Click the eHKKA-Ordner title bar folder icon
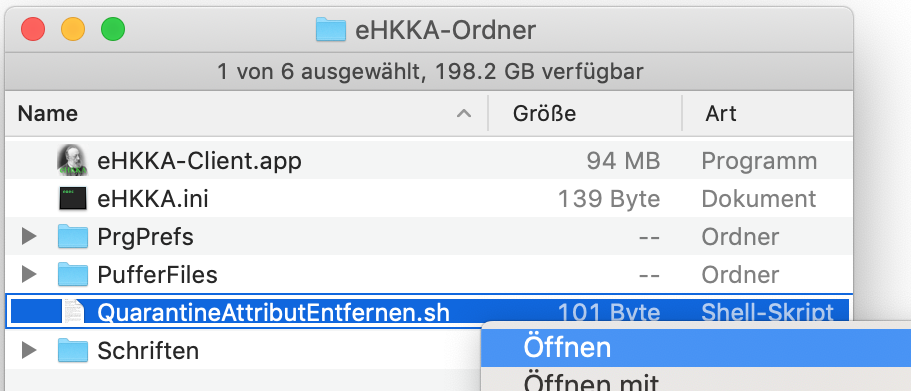 coord(331,30)
